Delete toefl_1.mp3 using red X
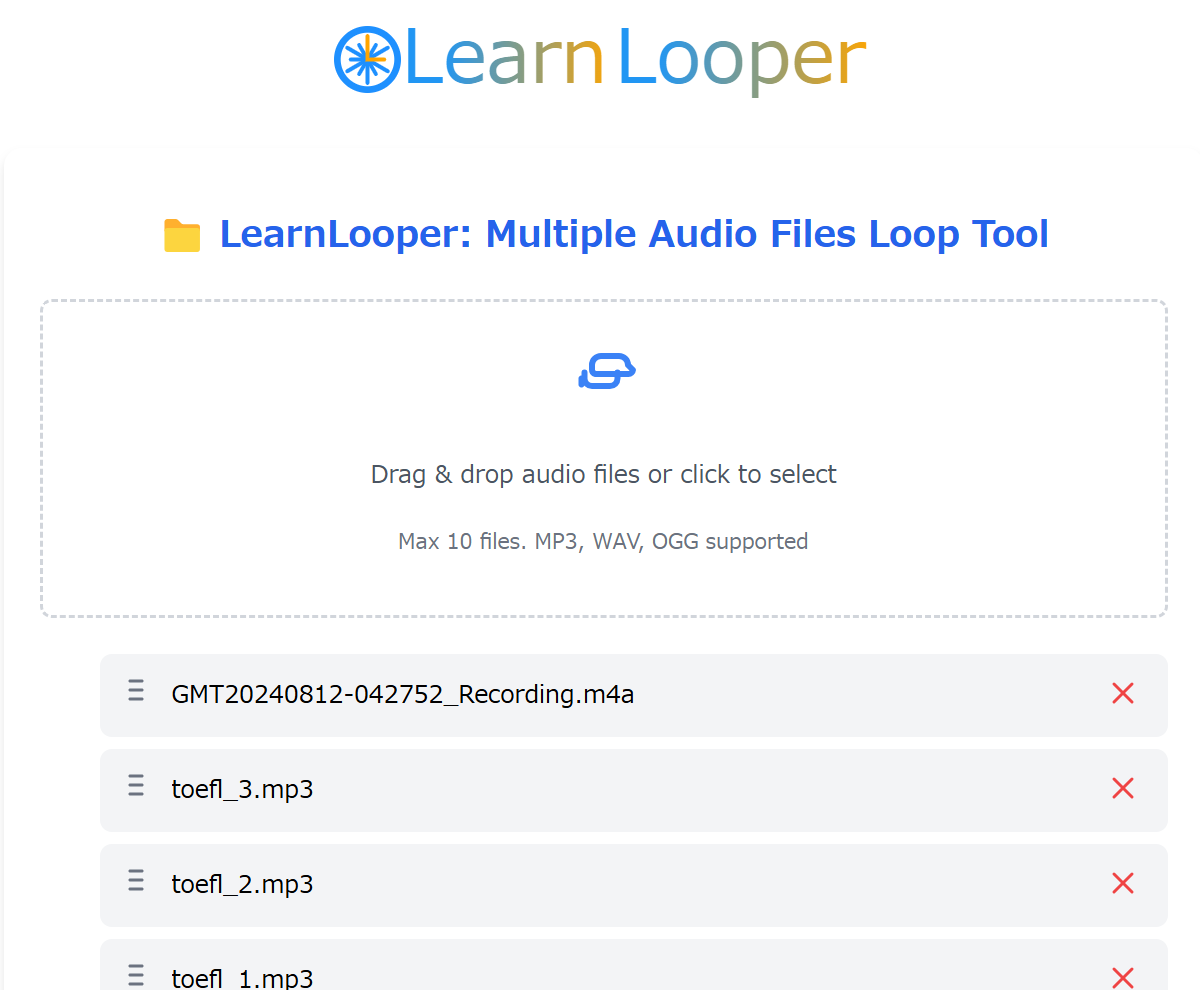The width and height of the screenshot is (1200, 990). point(1122,976)
